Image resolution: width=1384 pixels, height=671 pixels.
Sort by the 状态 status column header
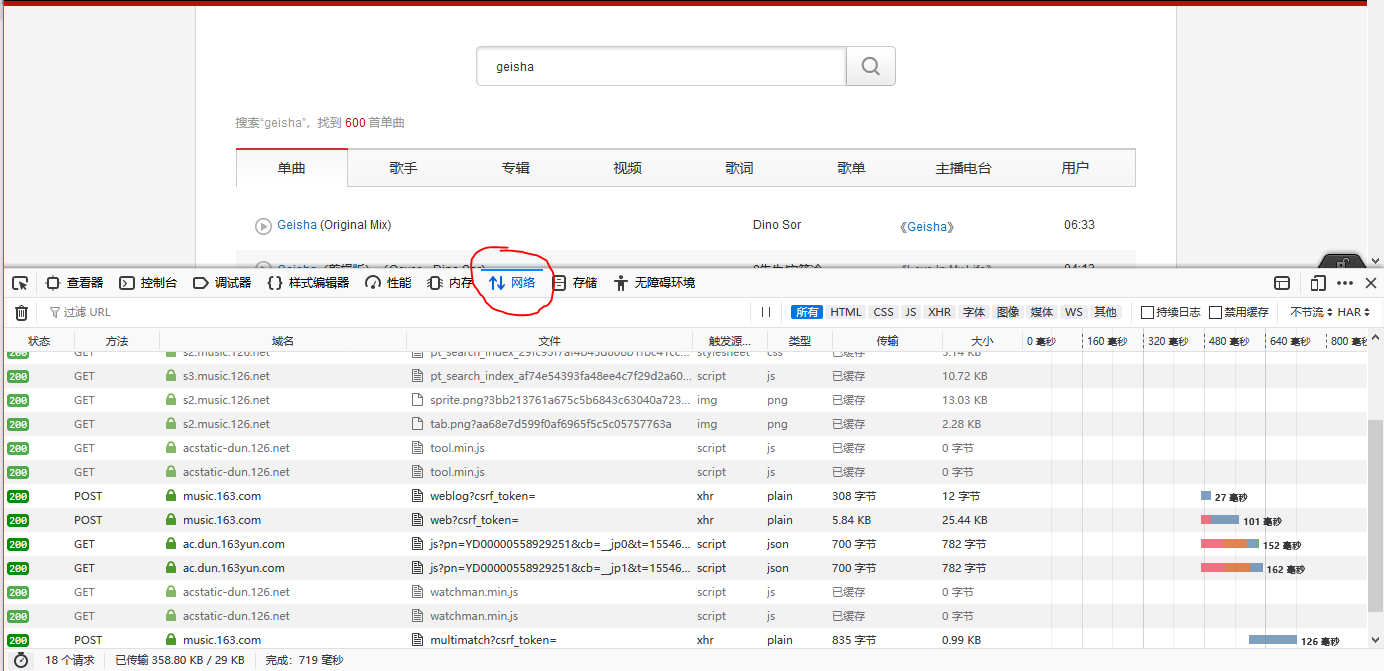tap(39, 341)
